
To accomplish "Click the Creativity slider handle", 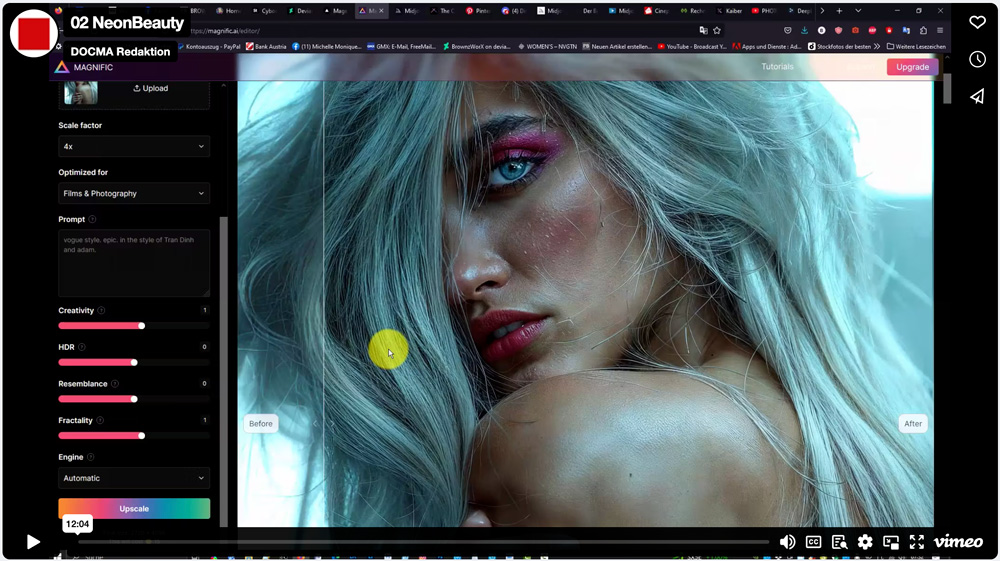I will [142, 325].
